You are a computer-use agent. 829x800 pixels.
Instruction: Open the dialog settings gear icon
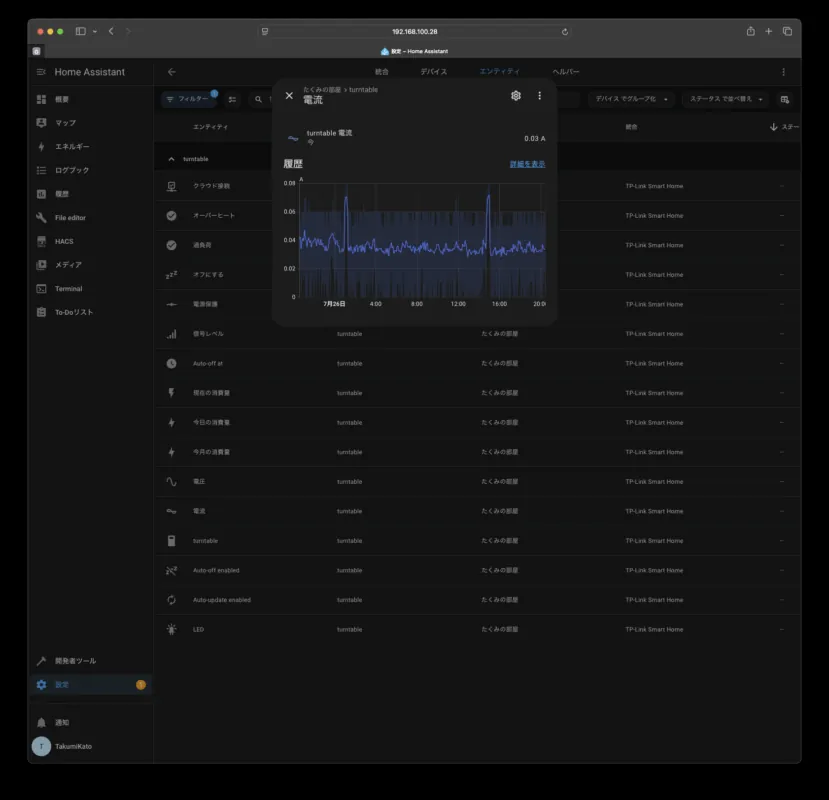(x=516, y=96)
